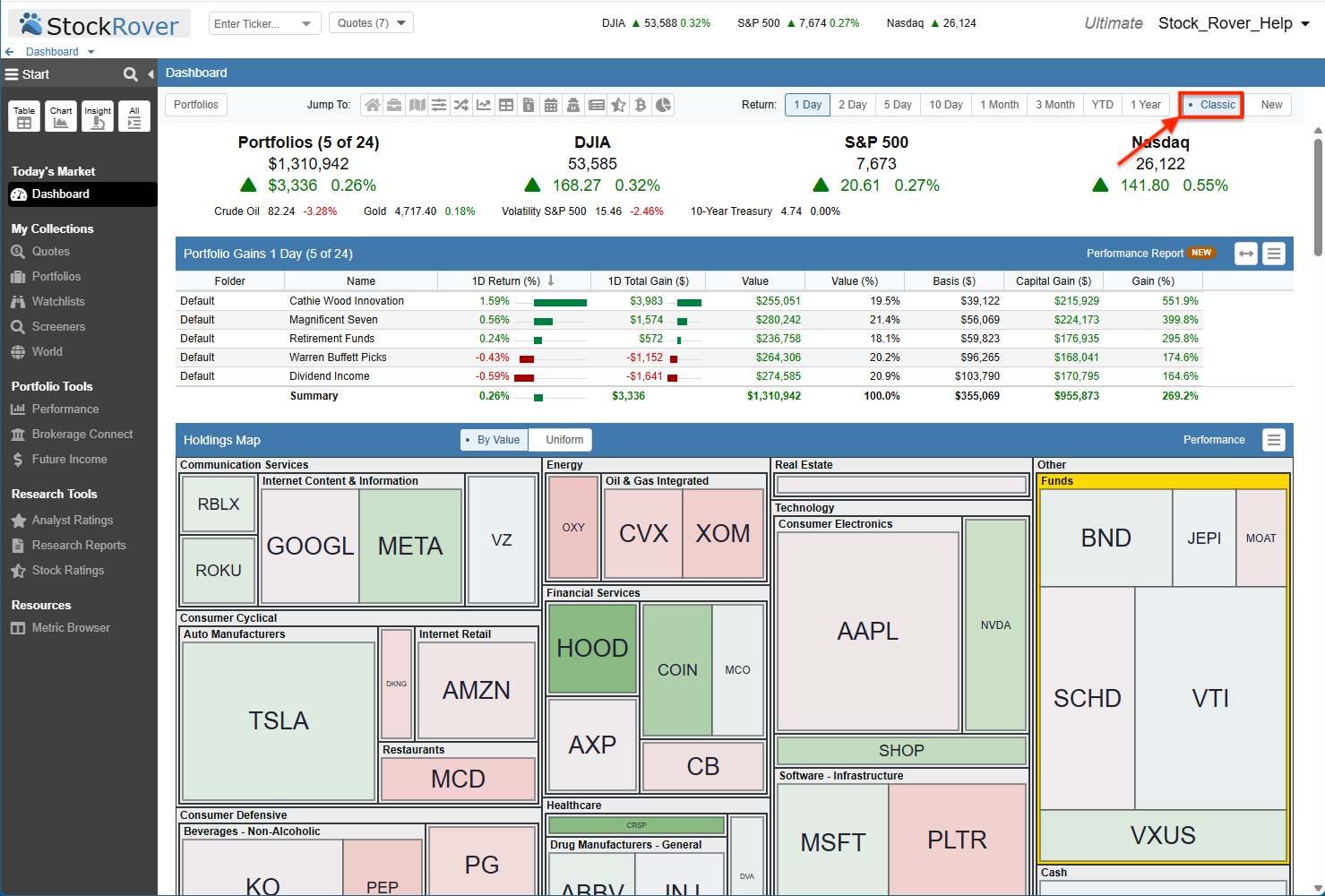Open Metric Browser under Resources
The height and width of the screenshot is (896, 1325).
pos(71,628)
